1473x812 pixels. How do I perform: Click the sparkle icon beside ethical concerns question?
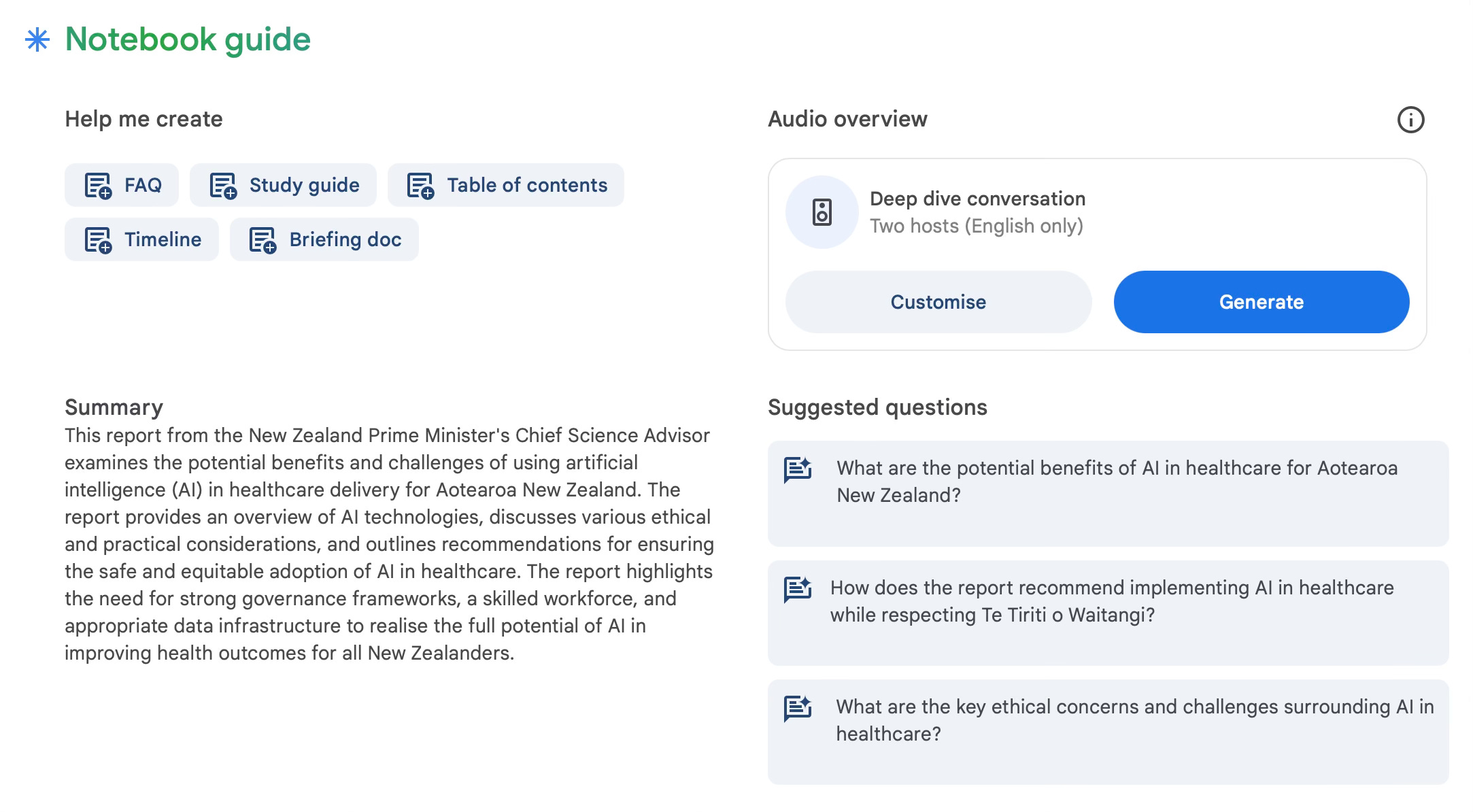[x=798, y=708]
